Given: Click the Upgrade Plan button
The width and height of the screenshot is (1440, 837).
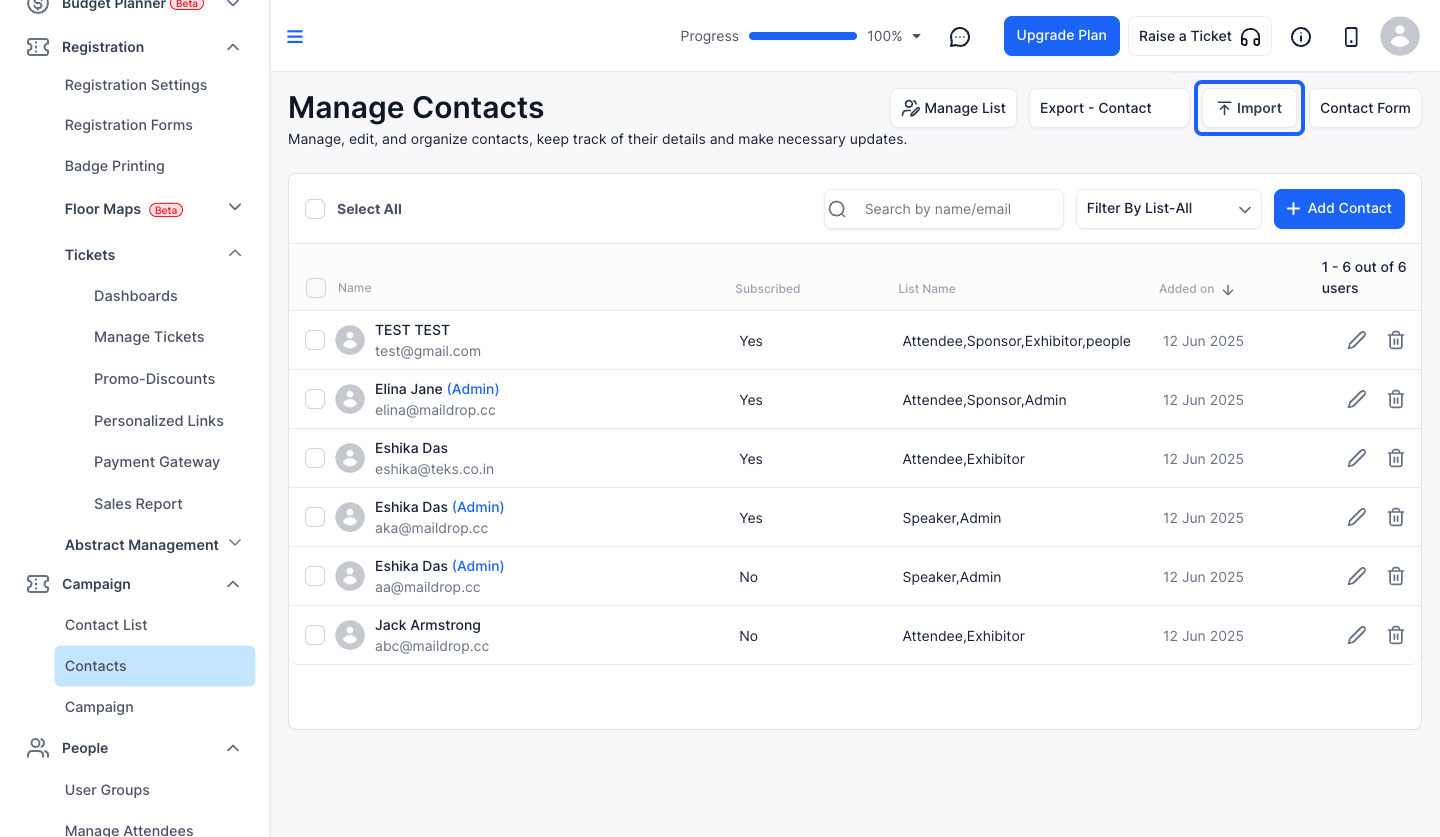Looking at the screenshot, I should (x=1062, y=36).
